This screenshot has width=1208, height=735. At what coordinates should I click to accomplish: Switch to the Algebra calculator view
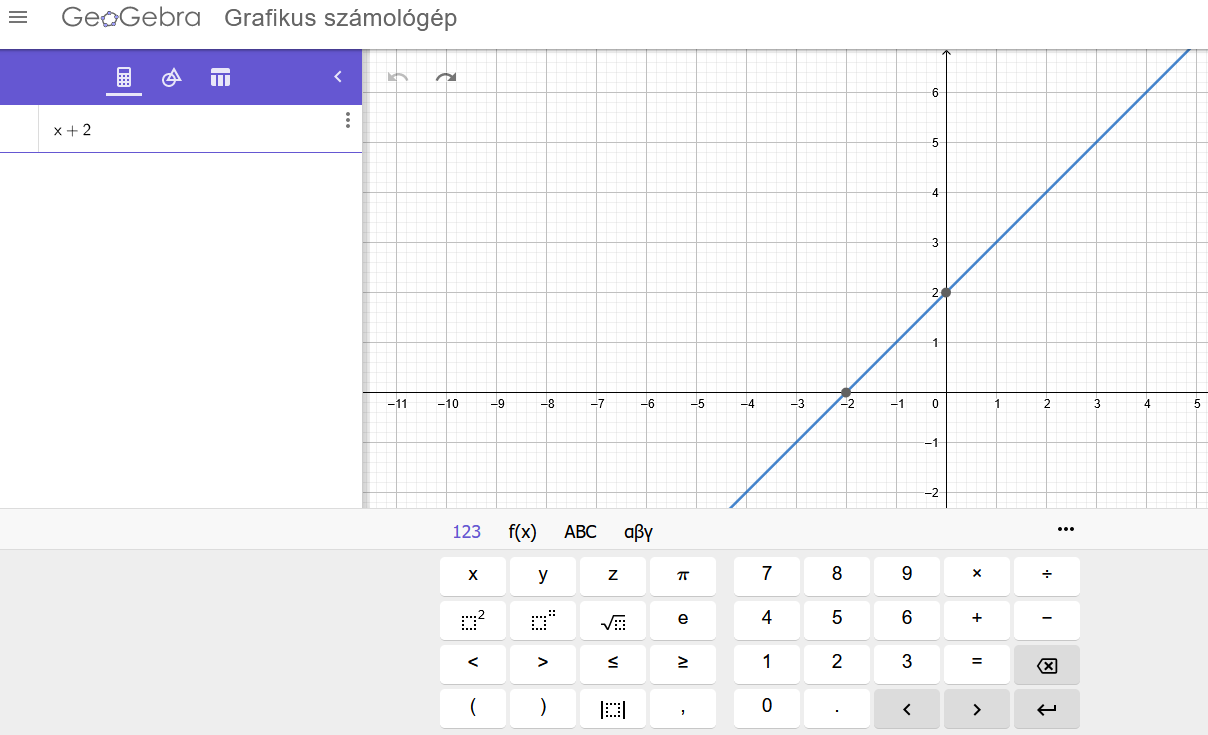pos(123,77)
